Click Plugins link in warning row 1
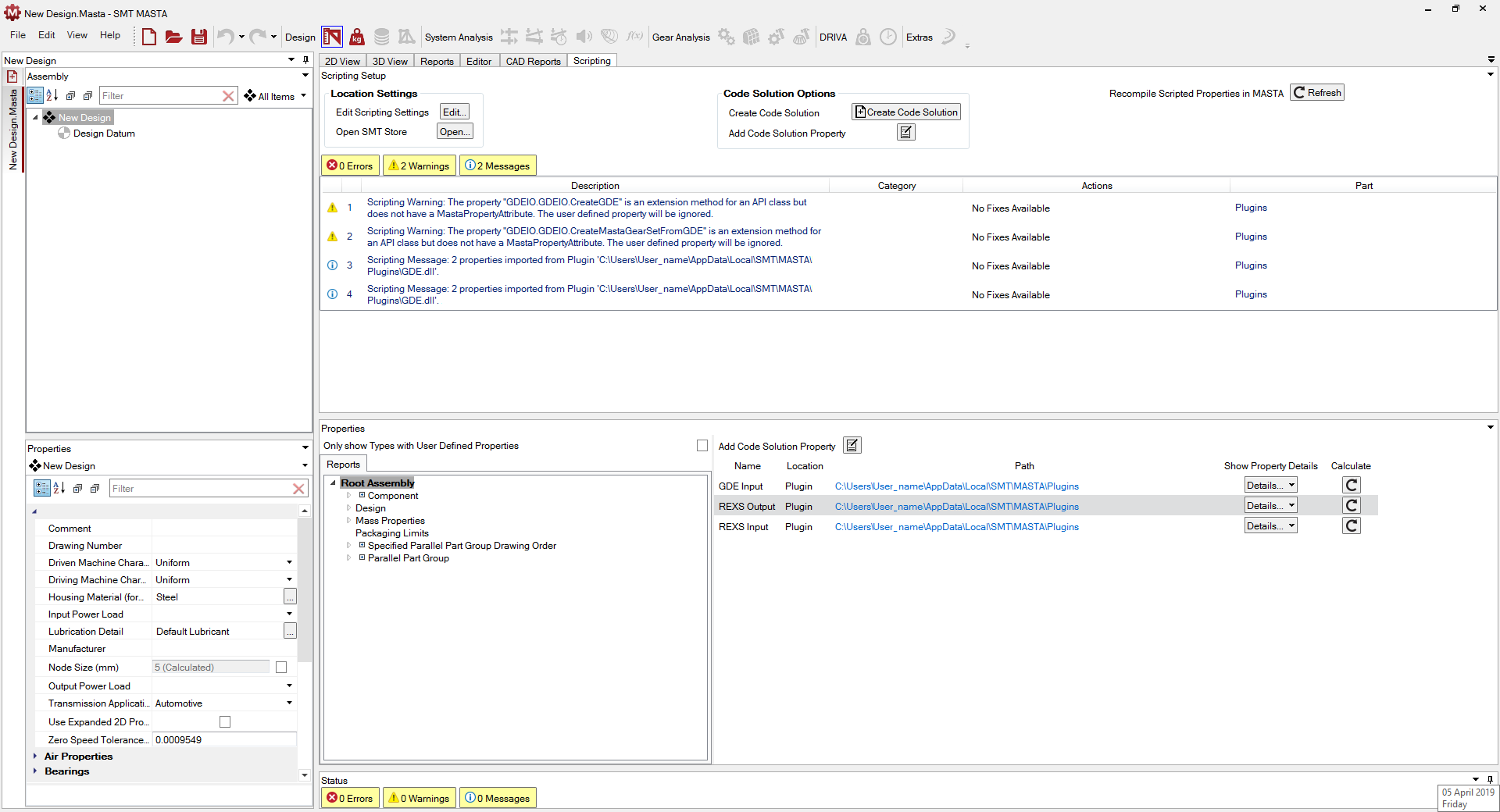This screenshot has height=812, width=1500. point(1251,208)
